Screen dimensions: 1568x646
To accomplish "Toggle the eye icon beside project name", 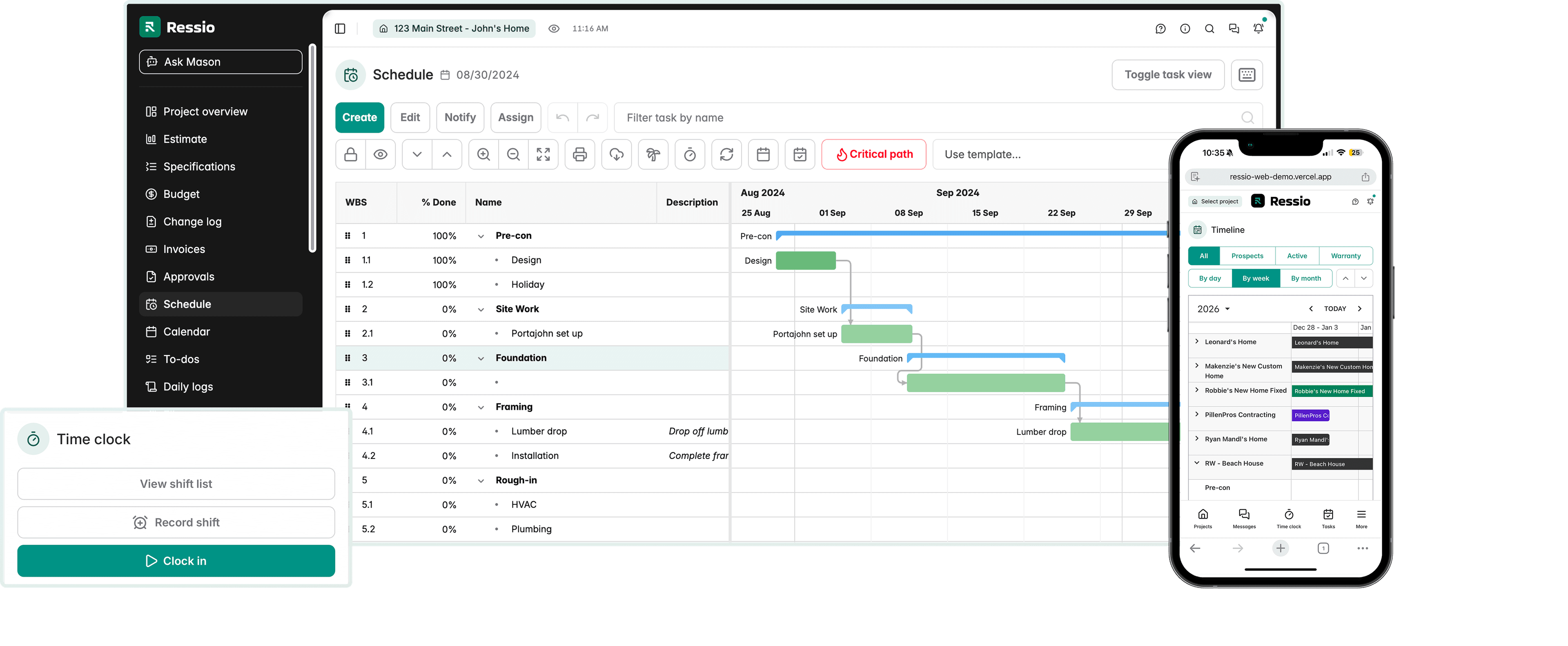I will [x=553, y=29].
